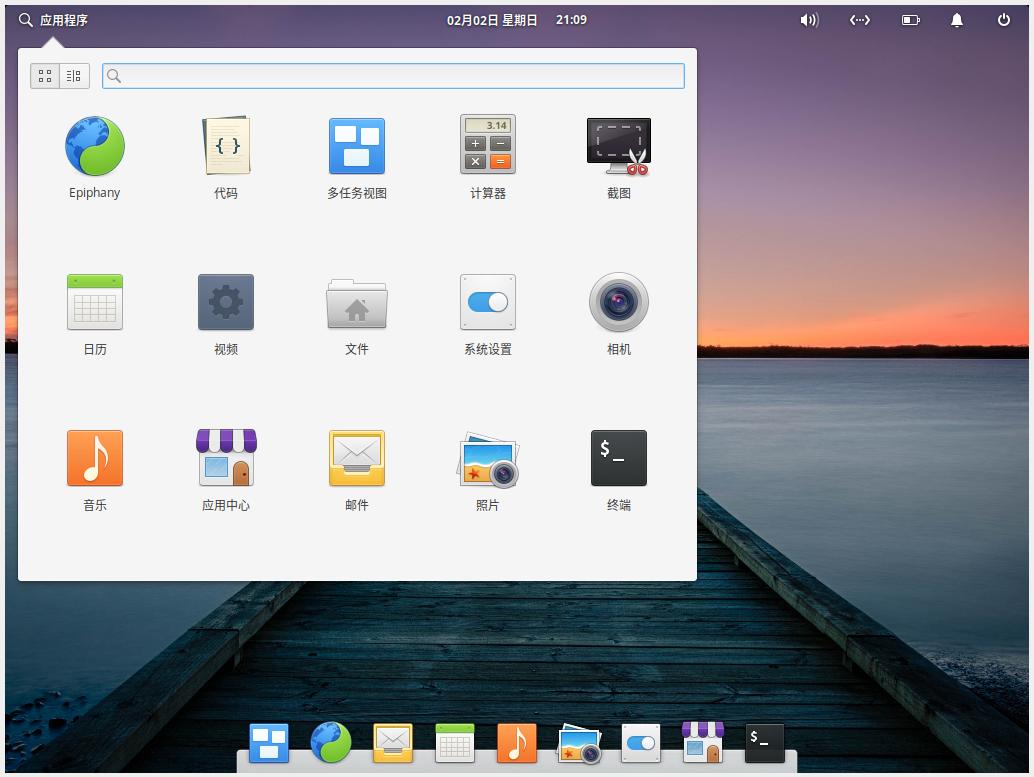The width and height of the screenshot is (1034, 777).
Task: Switch launcher to grid view
Action: [44, 75]
